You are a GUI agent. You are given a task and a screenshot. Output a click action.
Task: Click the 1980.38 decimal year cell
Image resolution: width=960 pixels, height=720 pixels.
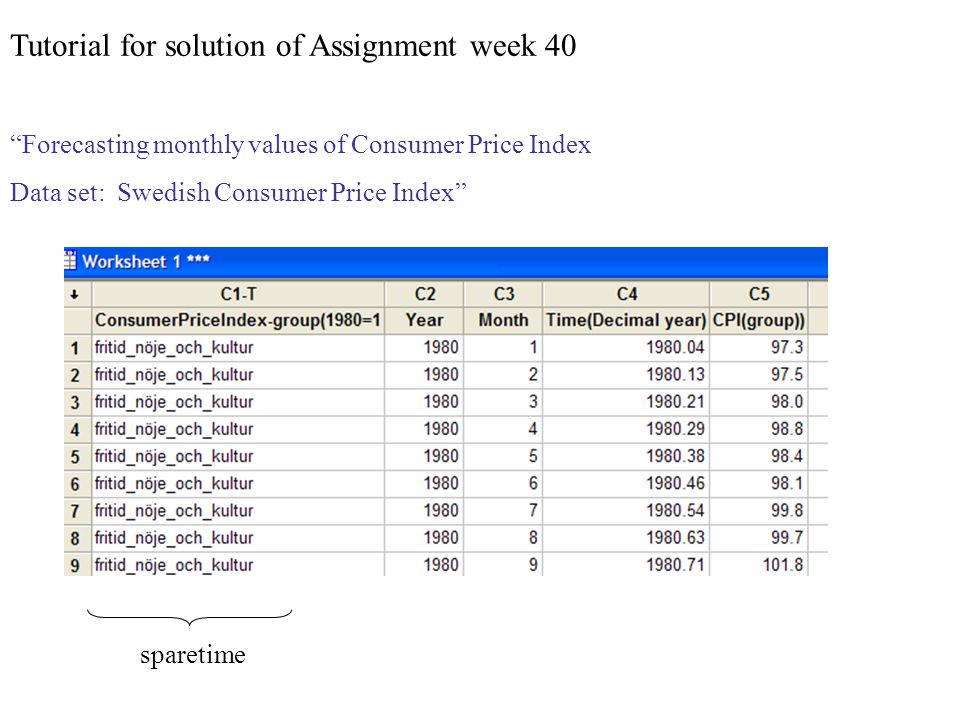point(626,457)
